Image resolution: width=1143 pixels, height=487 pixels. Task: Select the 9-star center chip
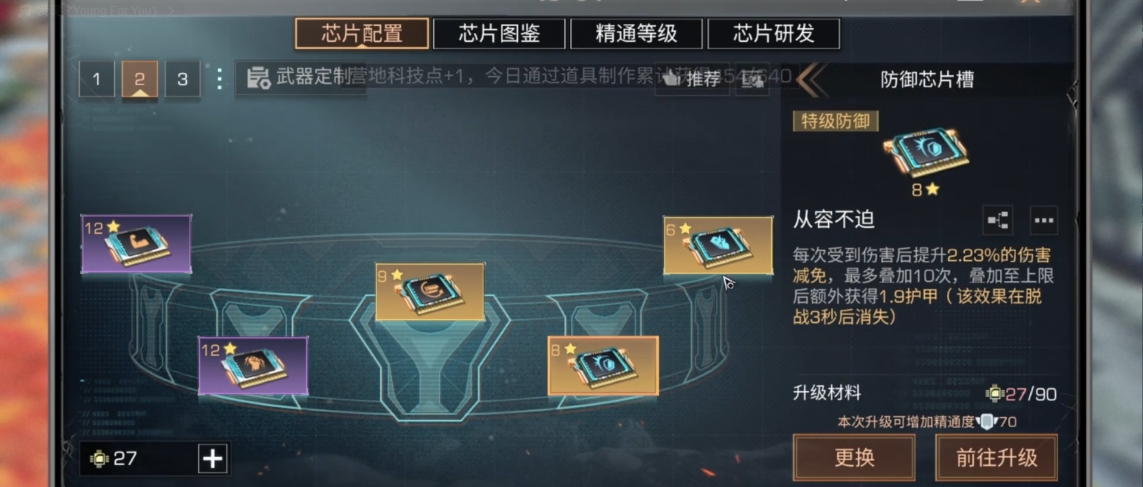430,292
